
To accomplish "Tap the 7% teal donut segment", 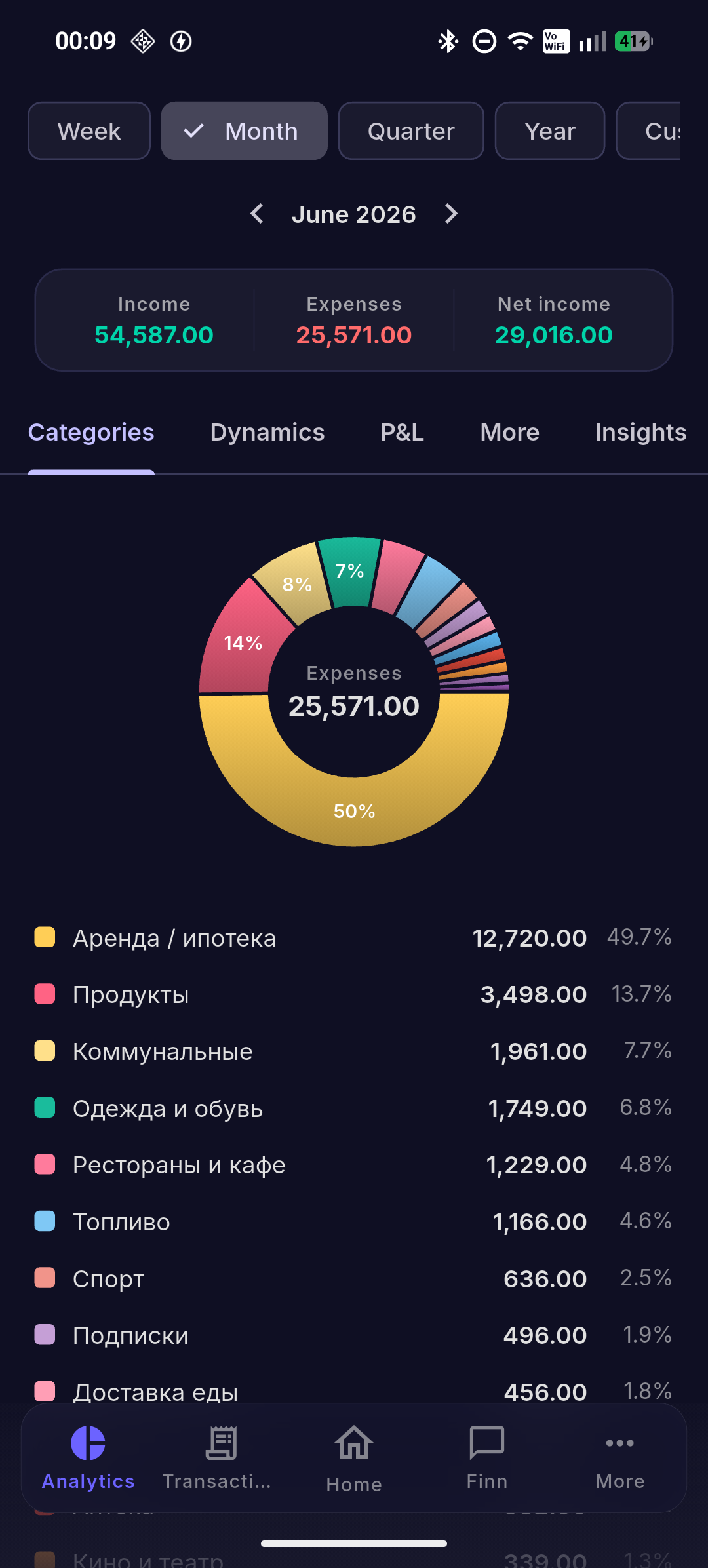I will pos(350,571).
